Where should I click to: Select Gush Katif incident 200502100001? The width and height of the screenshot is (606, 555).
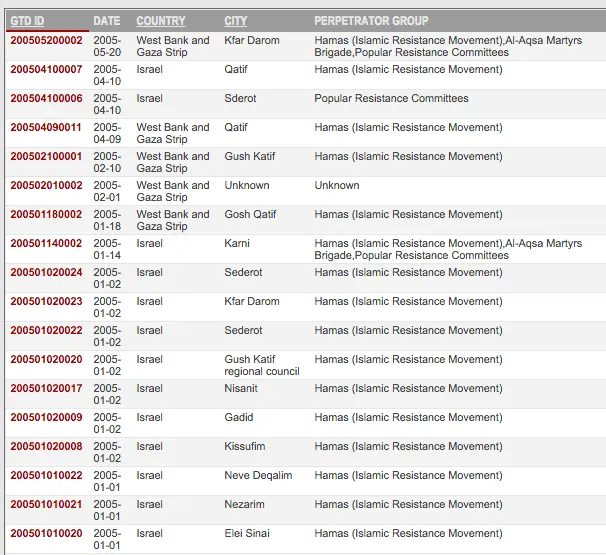click(46, 157)
